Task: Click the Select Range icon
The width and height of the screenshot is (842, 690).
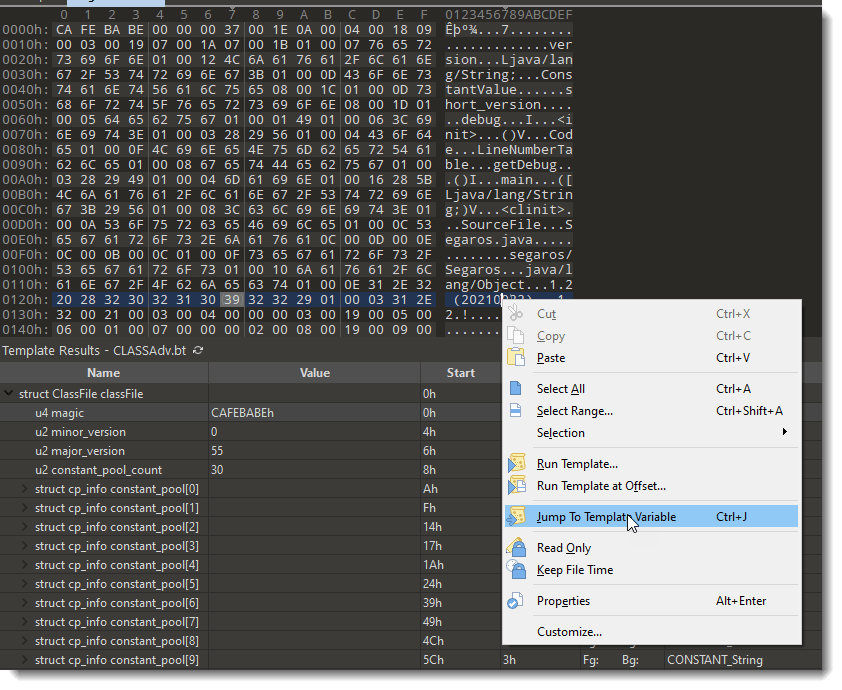Action: pyautogui.click(x=516, y=410)
